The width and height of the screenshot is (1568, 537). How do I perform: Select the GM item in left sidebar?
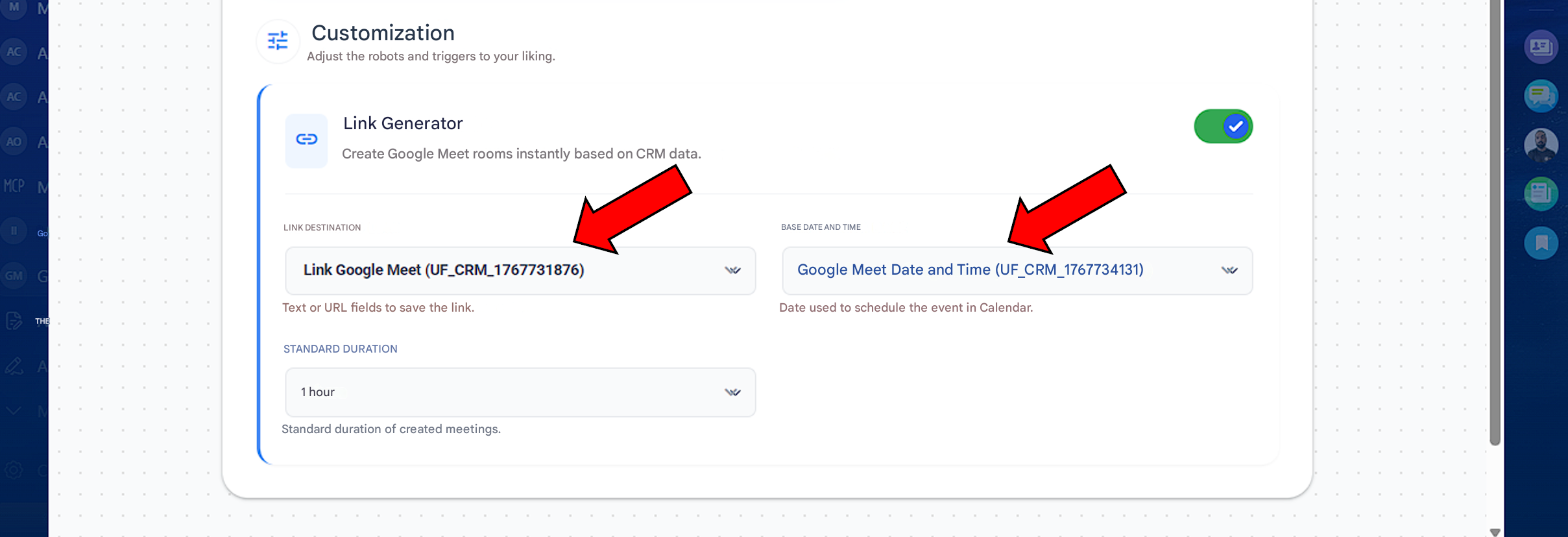14,276
